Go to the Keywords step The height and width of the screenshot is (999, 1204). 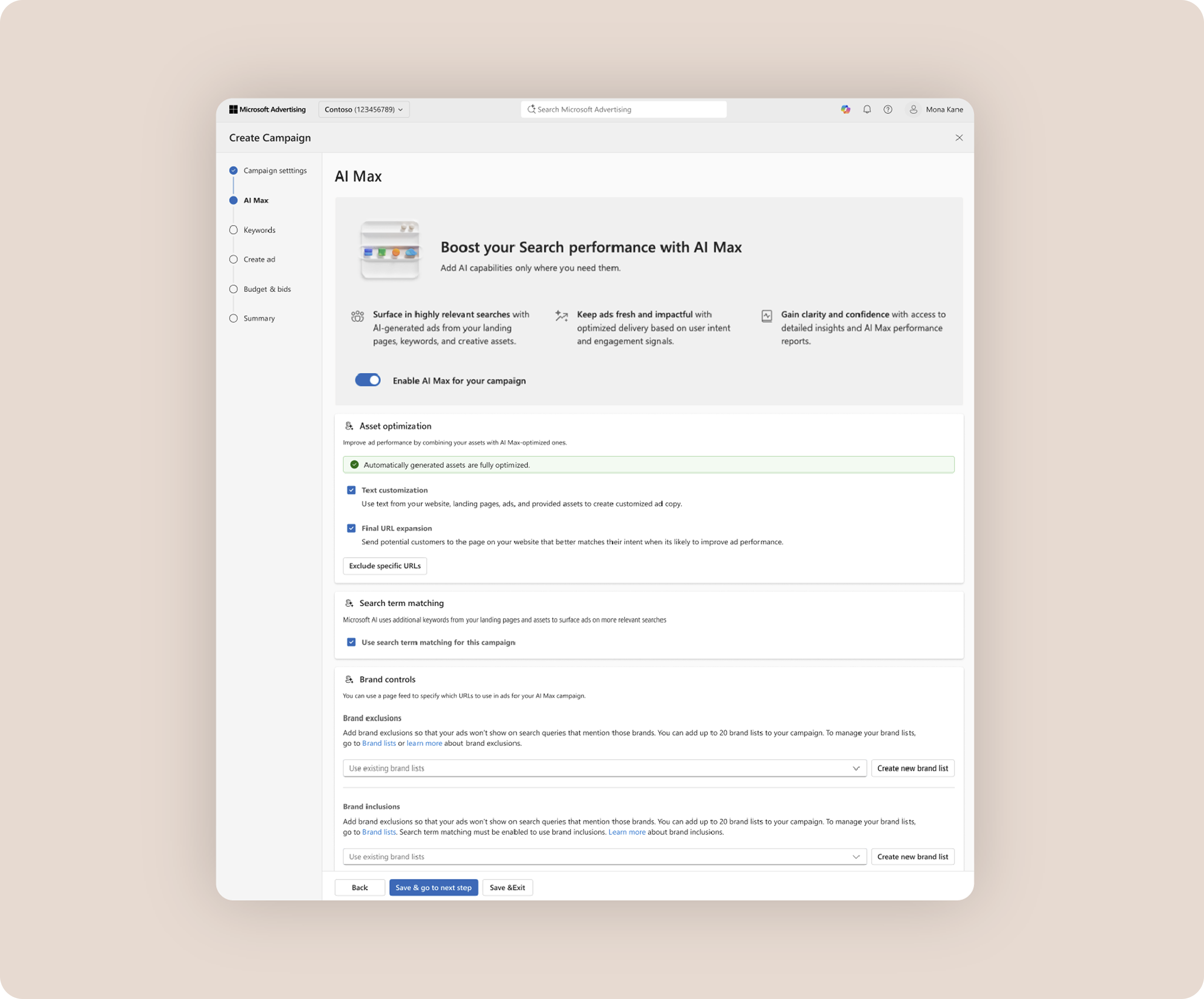coord(259,230)
